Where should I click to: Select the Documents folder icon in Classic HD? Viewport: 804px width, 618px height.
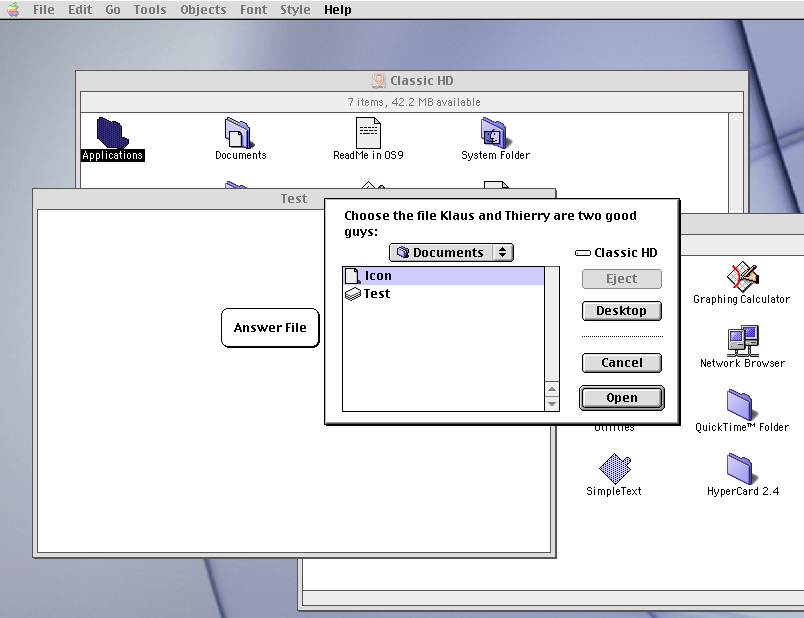coord(239,132)
